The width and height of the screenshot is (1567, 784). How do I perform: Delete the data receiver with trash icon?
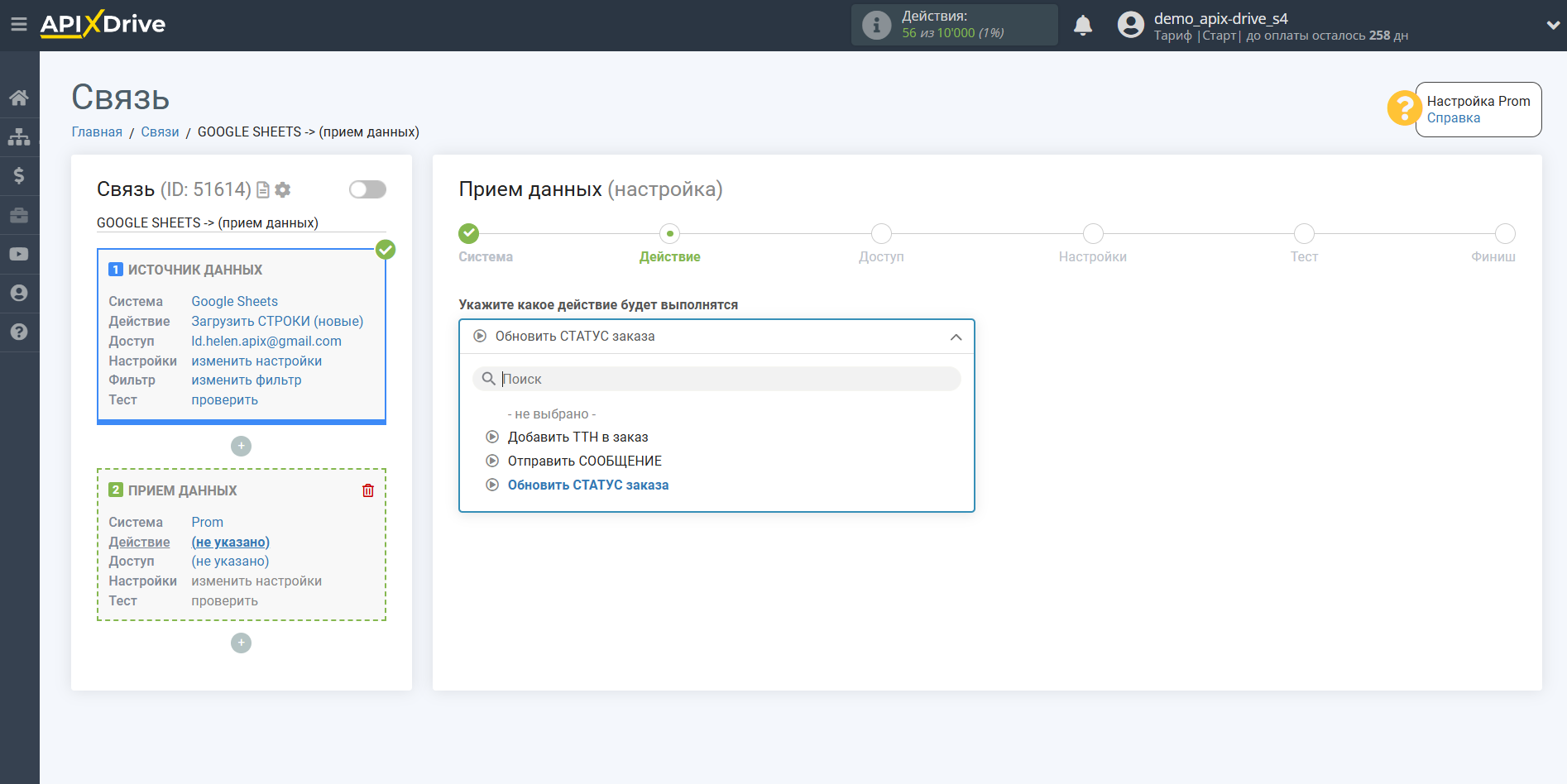[x=368, y=490]
